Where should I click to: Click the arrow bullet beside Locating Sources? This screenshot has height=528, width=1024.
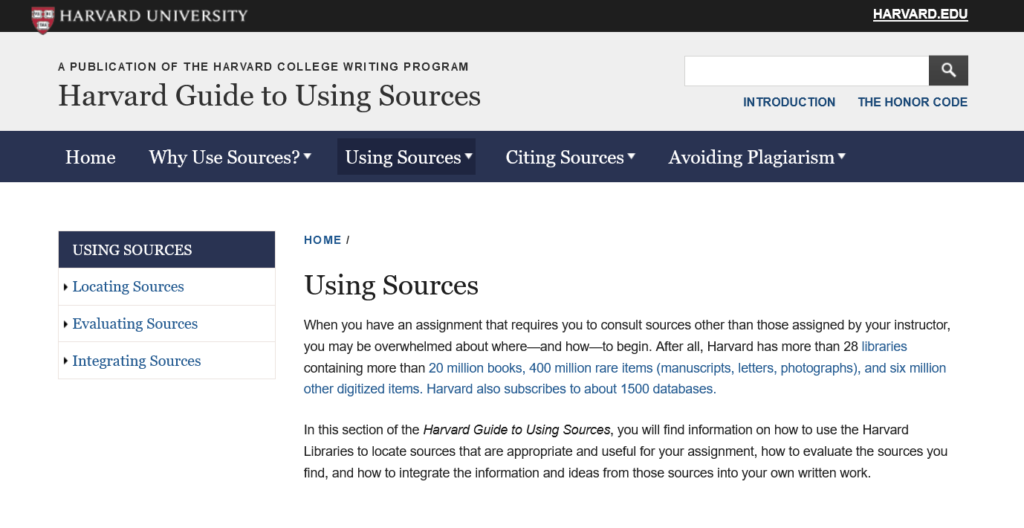[65, 287]
